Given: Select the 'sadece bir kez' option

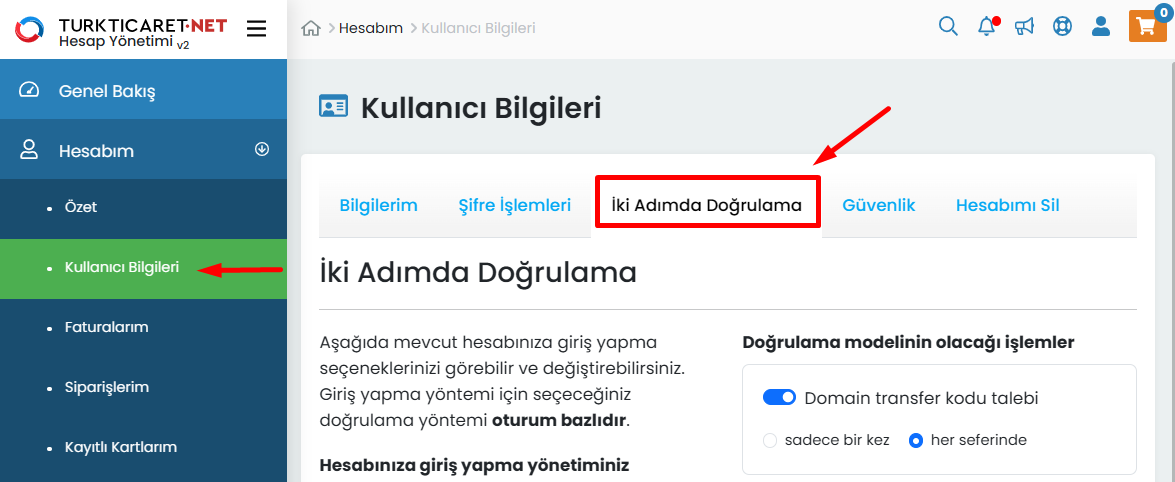Looking at the screenshot, I should tap(770, 440).
